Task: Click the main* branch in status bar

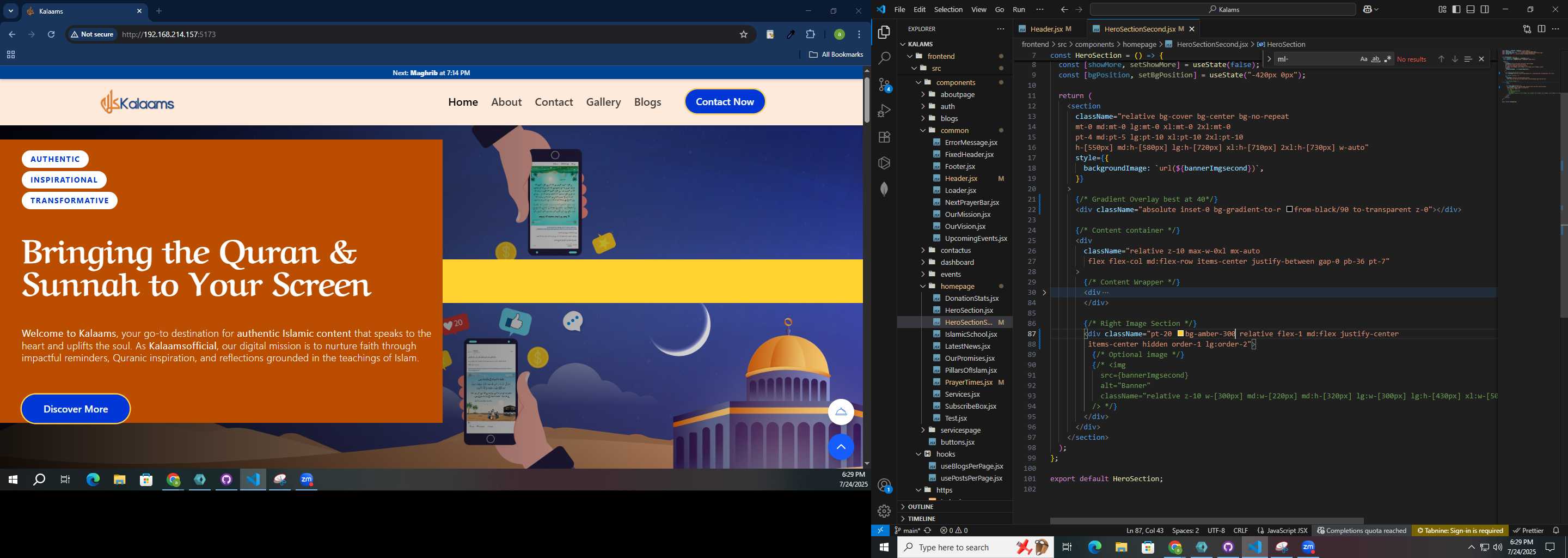Action: coord(906,531)
